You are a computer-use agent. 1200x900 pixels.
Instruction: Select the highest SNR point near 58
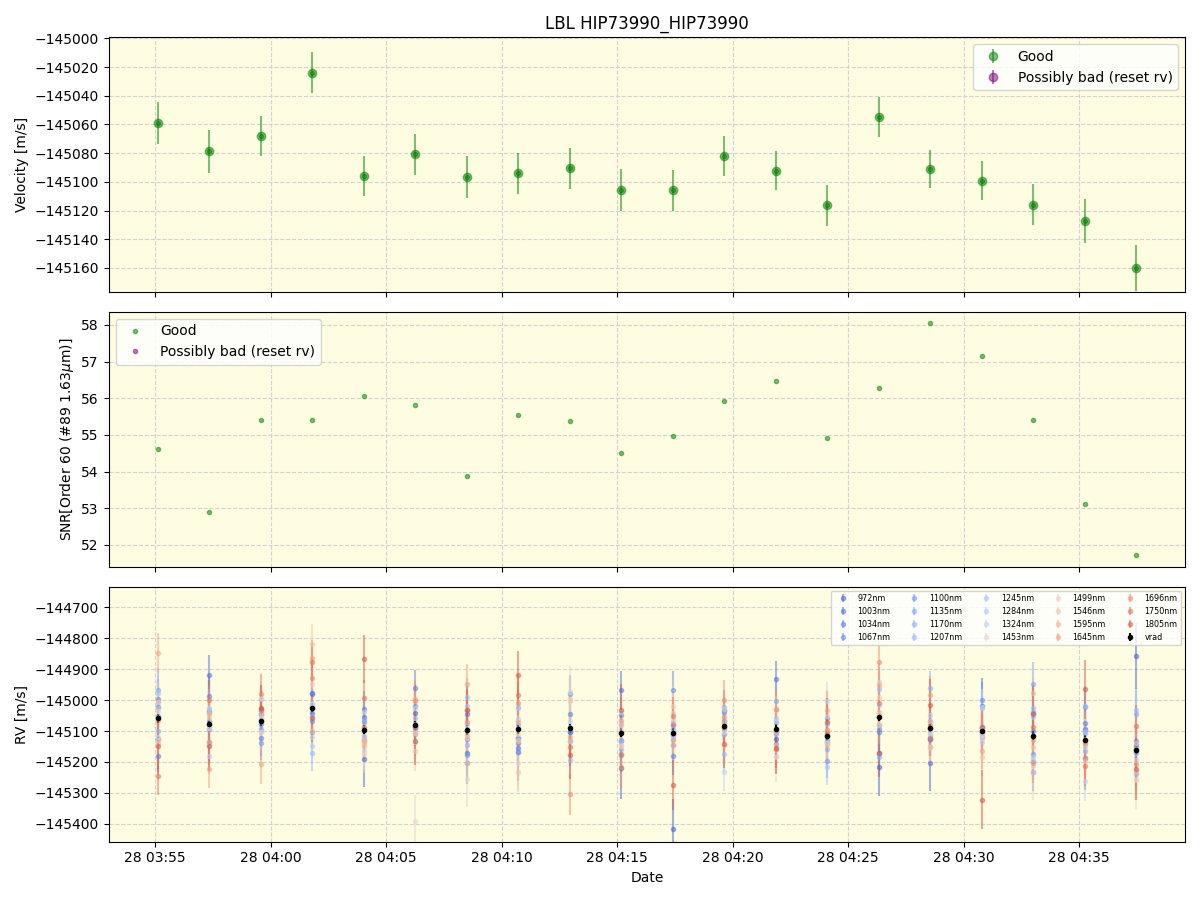tap(930, 323)
